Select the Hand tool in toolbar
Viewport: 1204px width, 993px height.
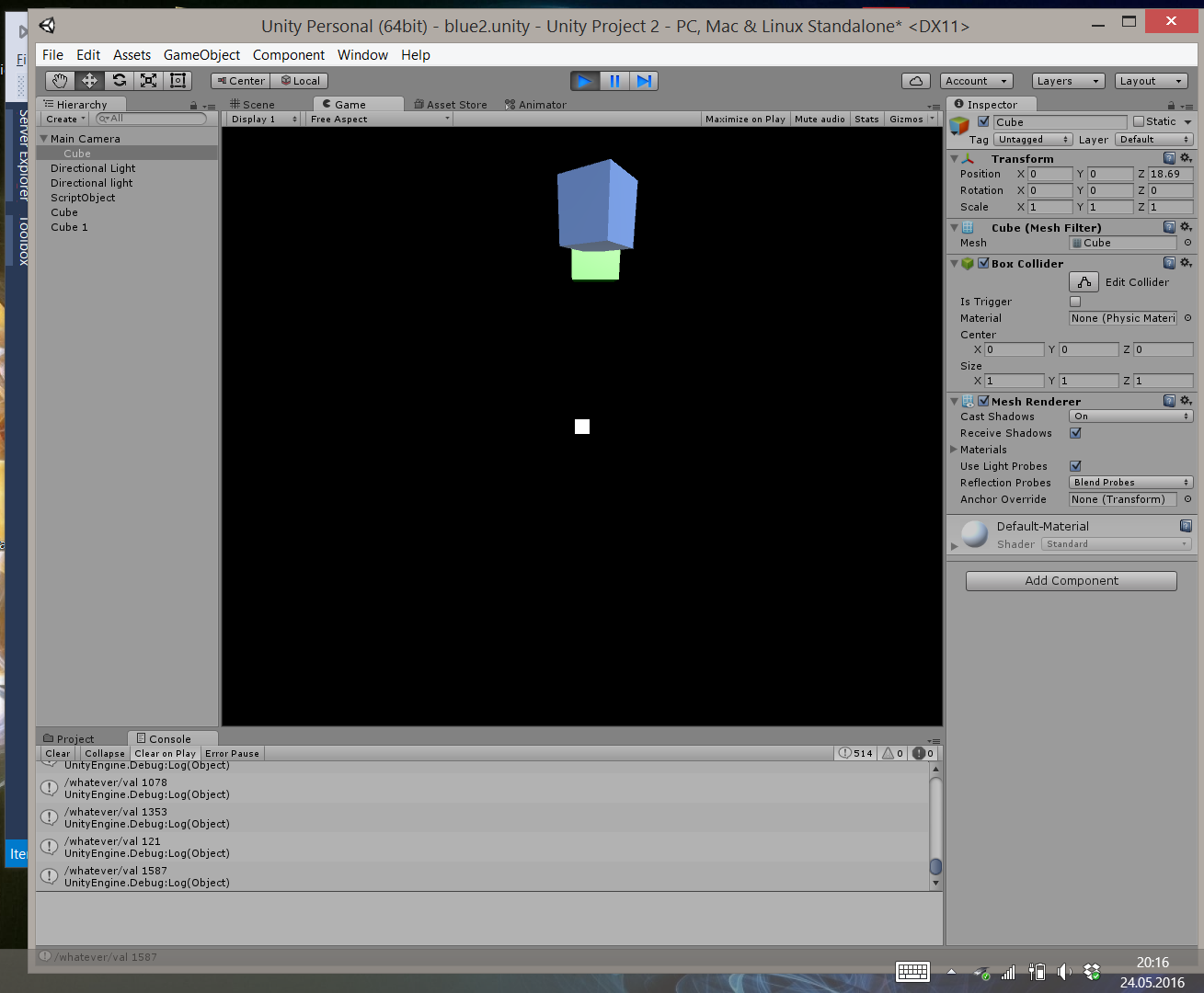tap(60, 81)
